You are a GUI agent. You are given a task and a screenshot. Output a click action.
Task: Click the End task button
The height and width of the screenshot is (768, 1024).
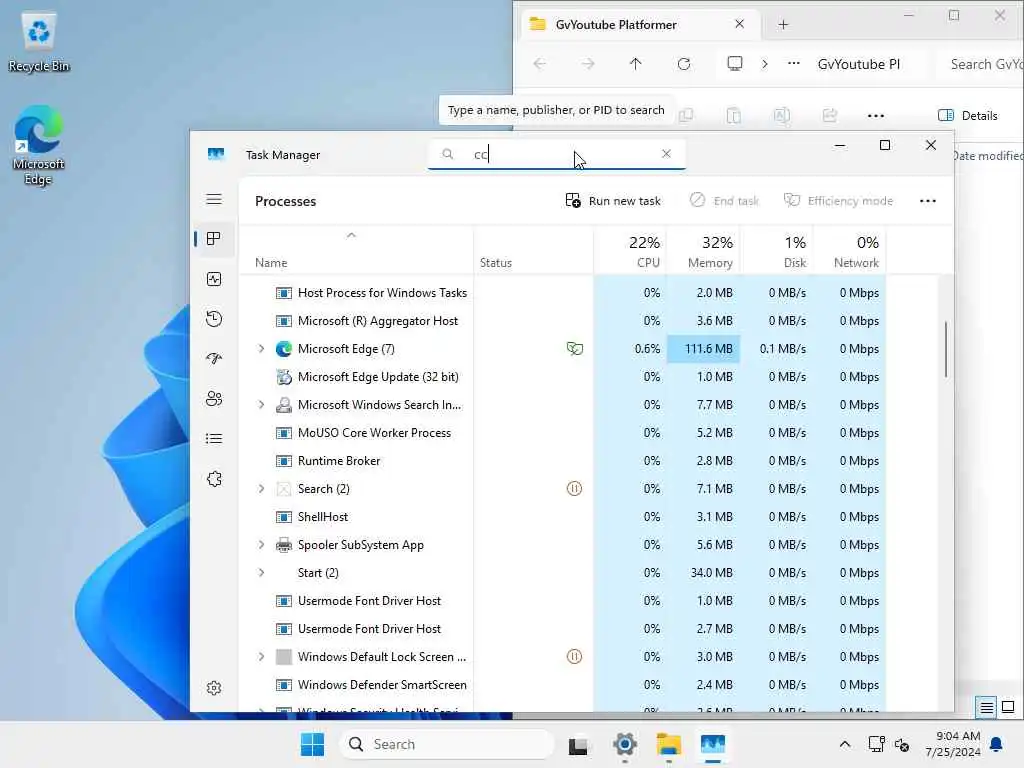pyautogui.click(x=724, y=200)
